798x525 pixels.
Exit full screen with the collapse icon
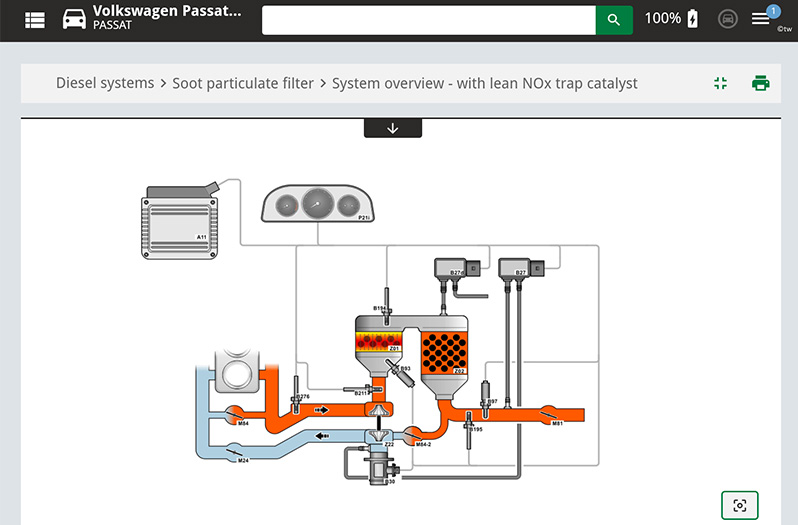(x=720, y=83)
